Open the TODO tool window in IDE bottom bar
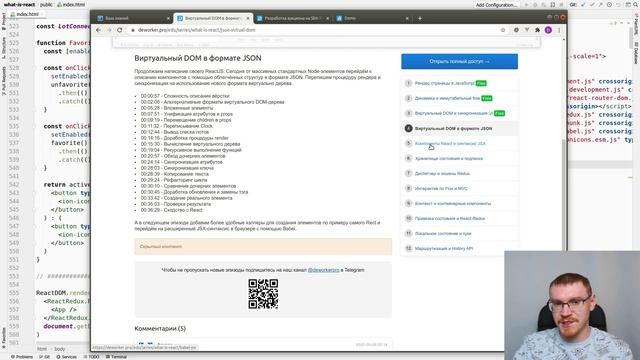Viewport: 640px width, 360px height. pos(91,357)
